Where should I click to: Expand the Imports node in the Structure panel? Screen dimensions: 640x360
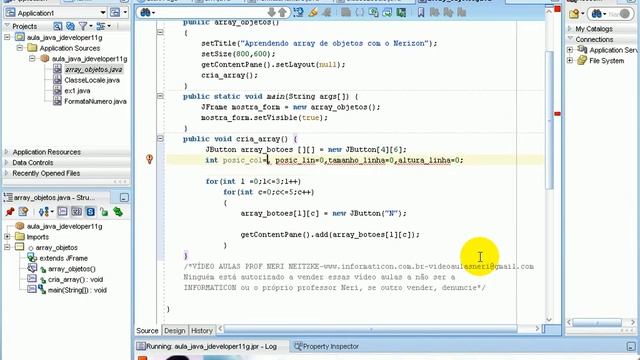click(x=7, y=237)
